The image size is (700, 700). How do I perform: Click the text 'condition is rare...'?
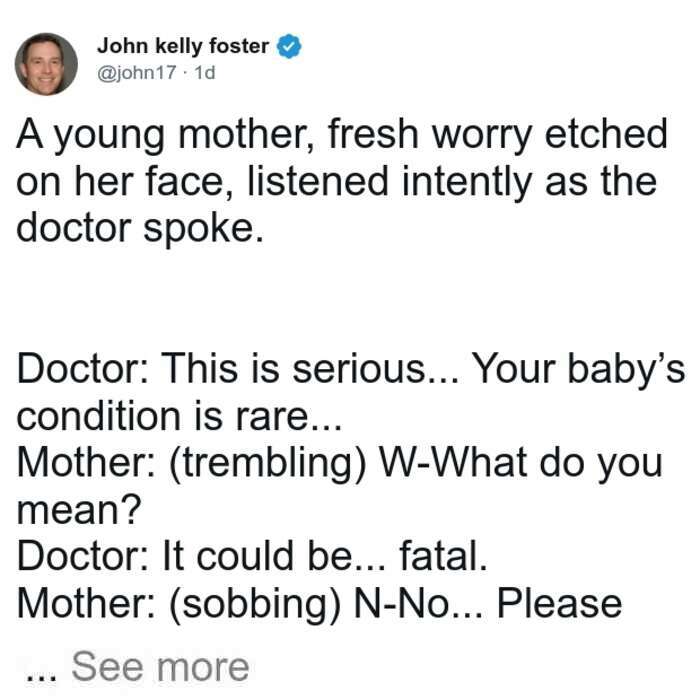coord(179,416)
